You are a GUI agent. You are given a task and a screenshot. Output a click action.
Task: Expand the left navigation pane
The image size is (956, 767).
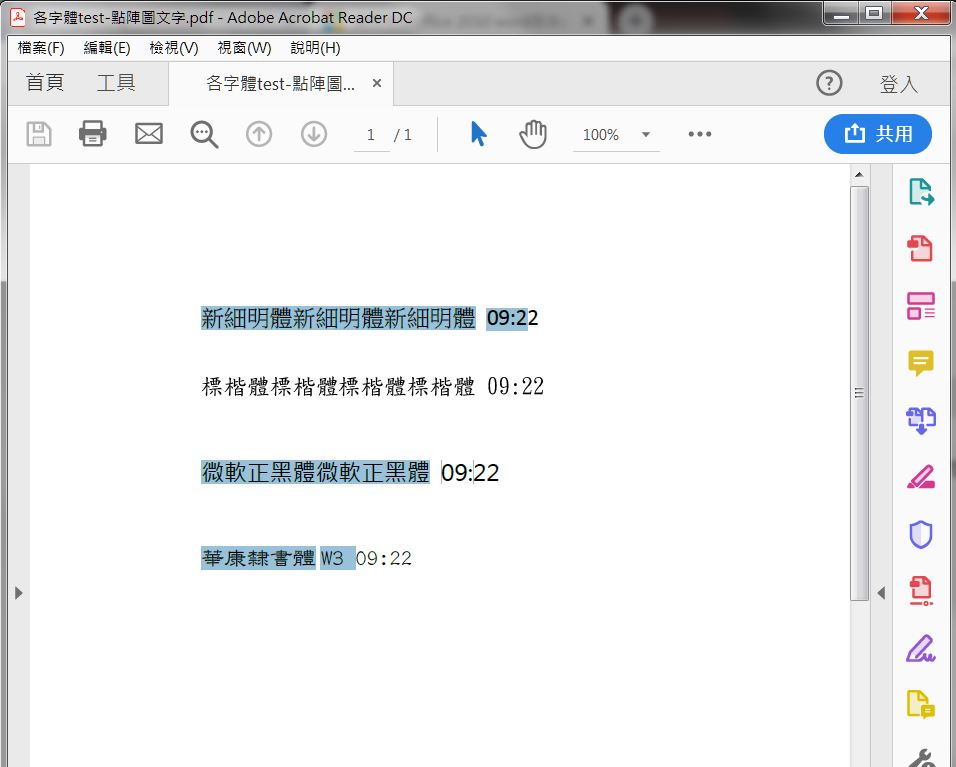click(x=19, y=593)
